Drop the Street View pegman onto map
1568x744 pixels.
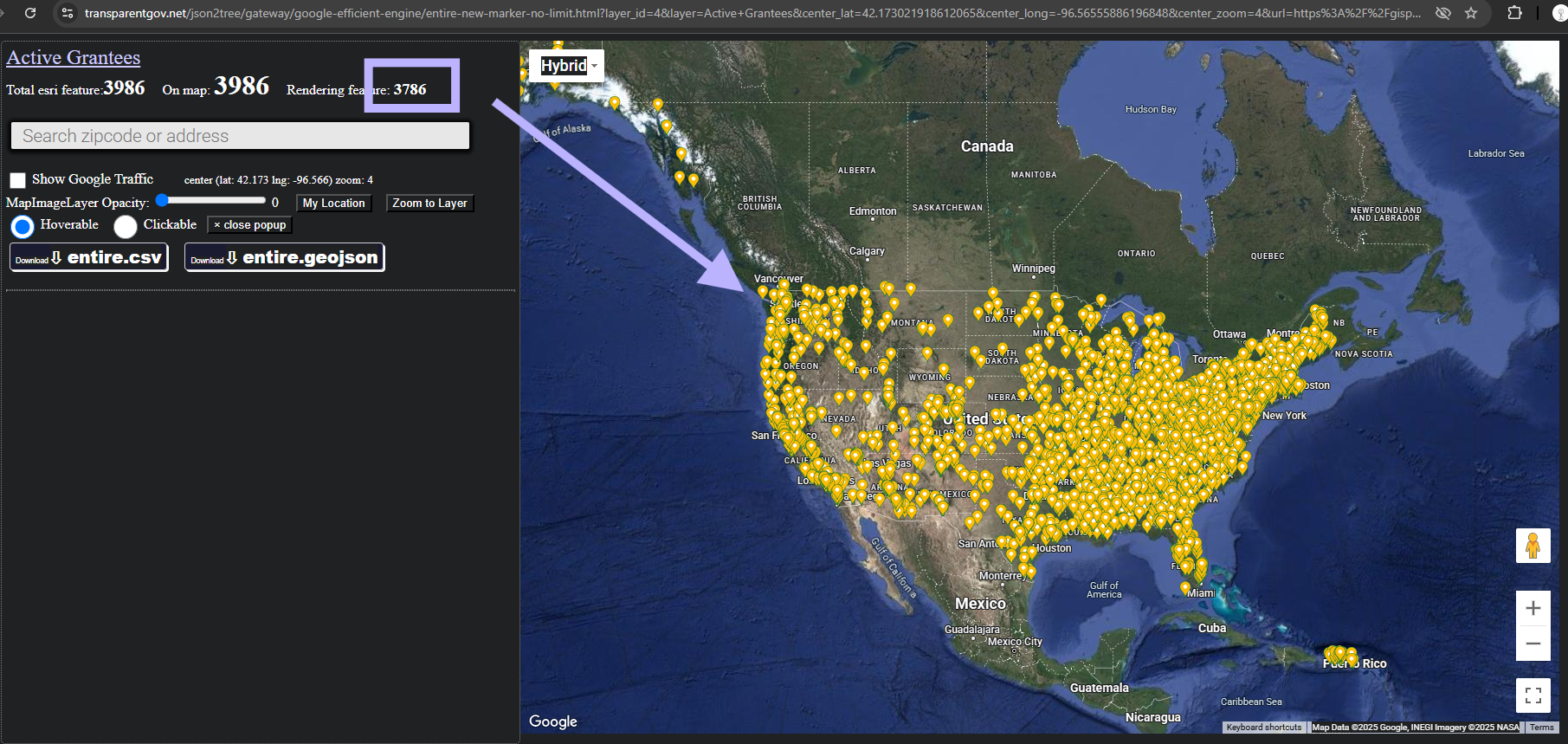(x=1533, y=546)
